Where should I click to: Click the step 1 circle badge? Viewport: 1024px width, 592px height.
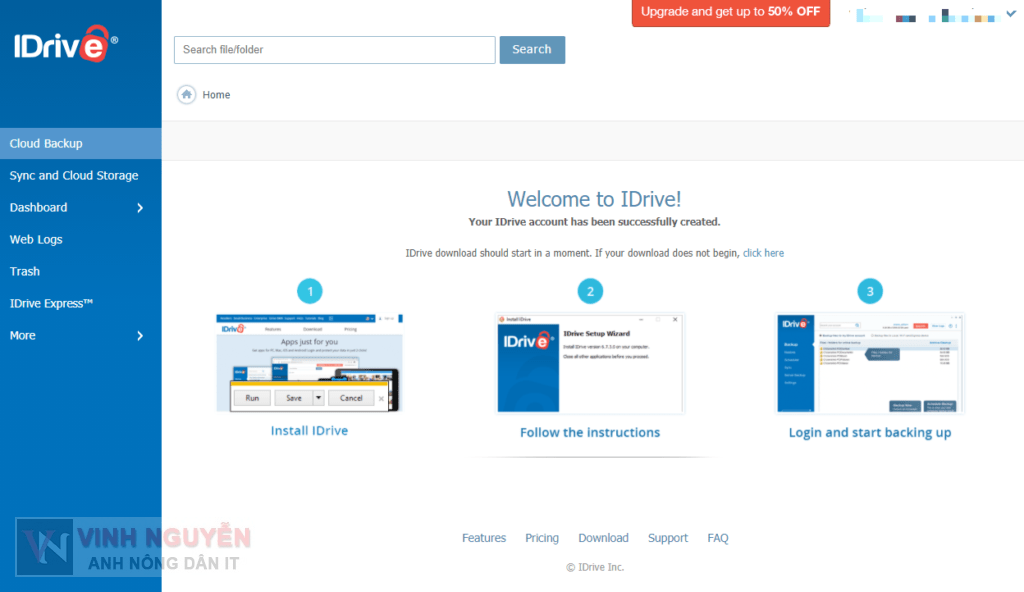310,291
